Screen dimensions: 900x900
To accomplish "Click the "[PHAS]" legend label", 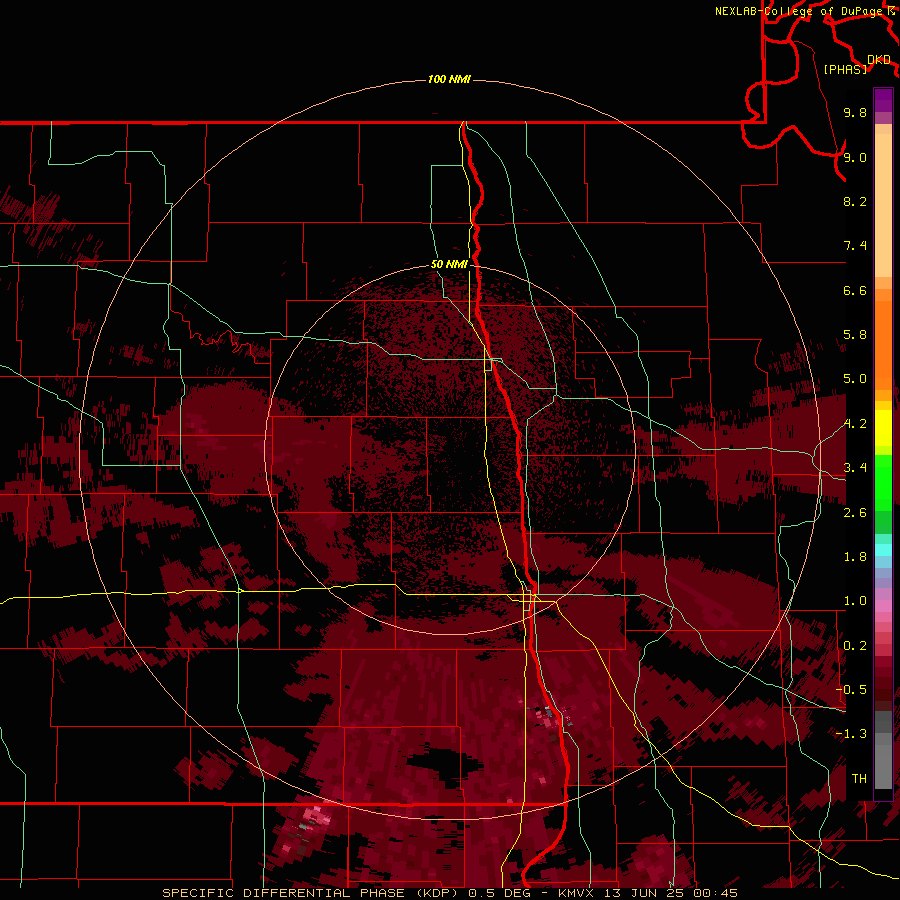I will 845,69.
